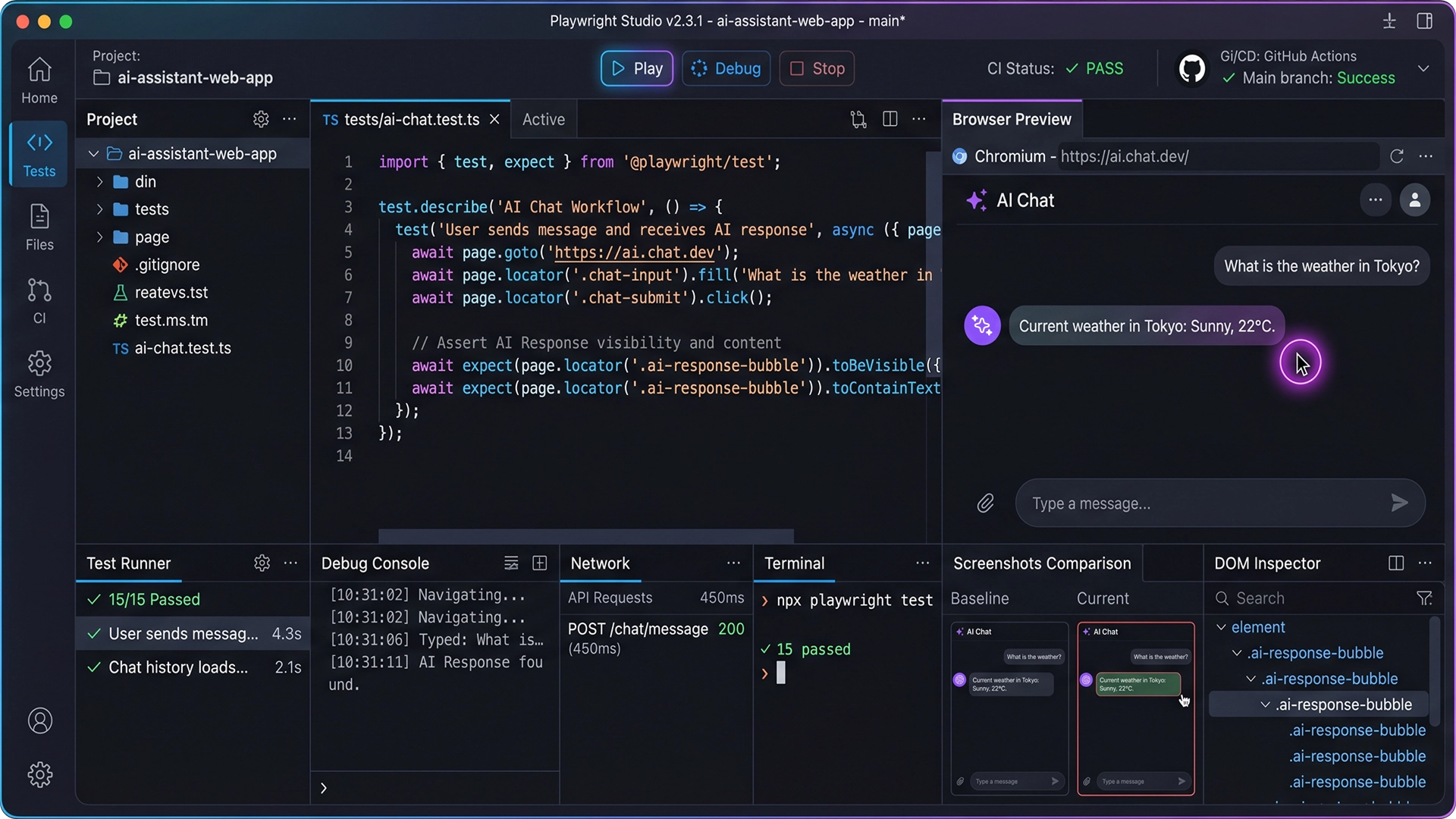Viewport: 1456px width, 819px height.
Task: Collapse first nested .ai-response-bubble node
Action: pos(1237,653)
